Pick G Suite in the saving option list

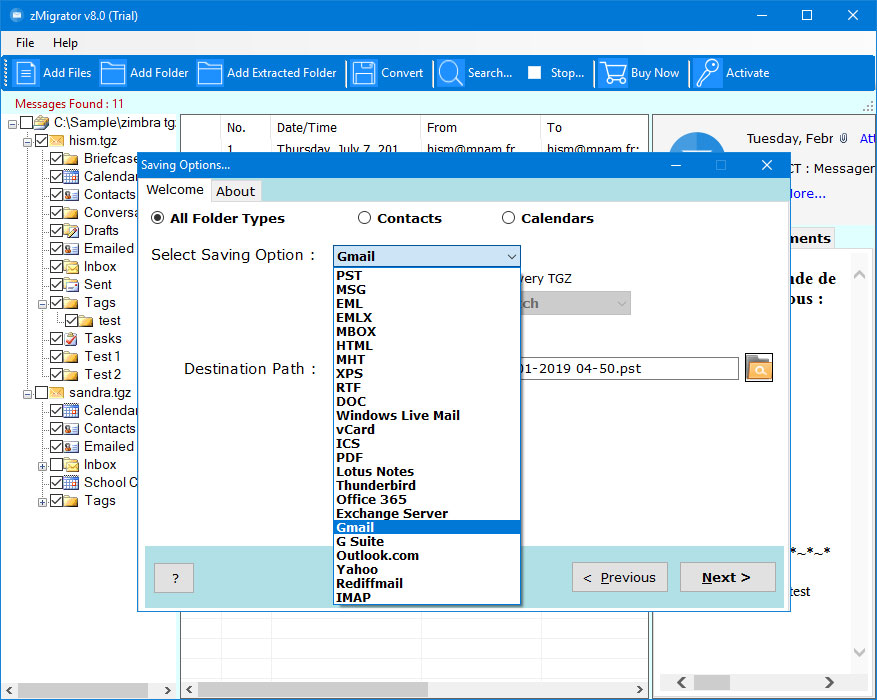[427, 541]
